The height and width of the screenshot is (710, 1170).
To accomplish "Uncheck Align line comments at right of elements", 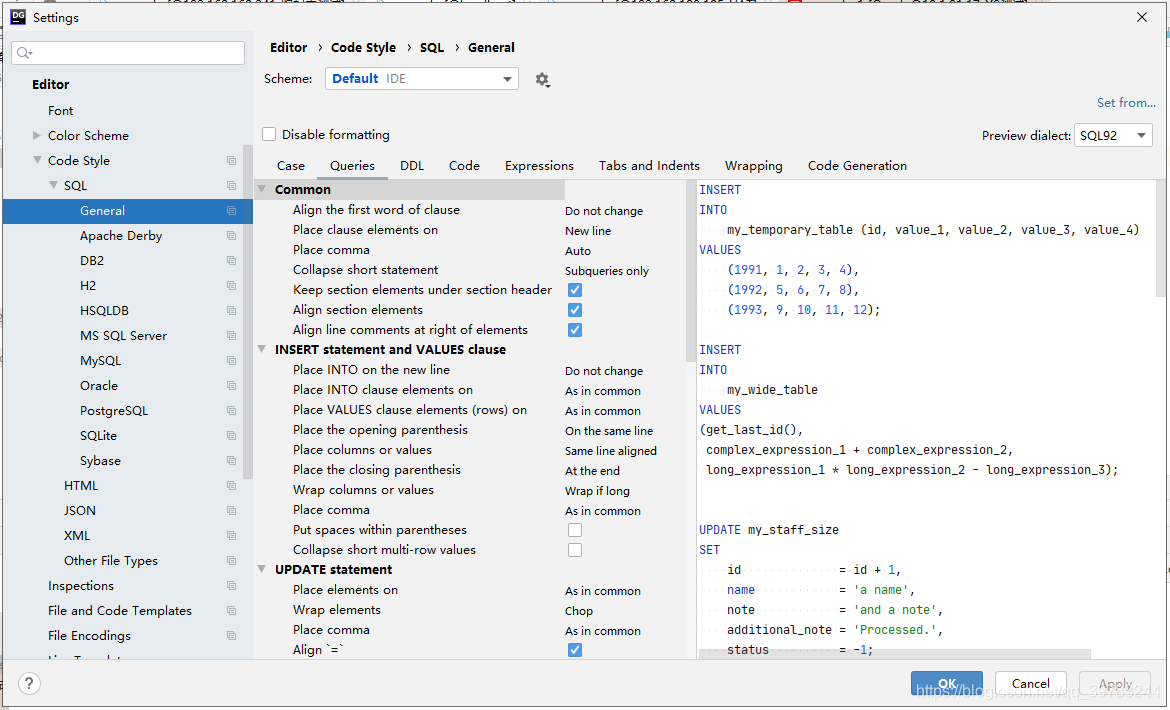I will point(575,330).
